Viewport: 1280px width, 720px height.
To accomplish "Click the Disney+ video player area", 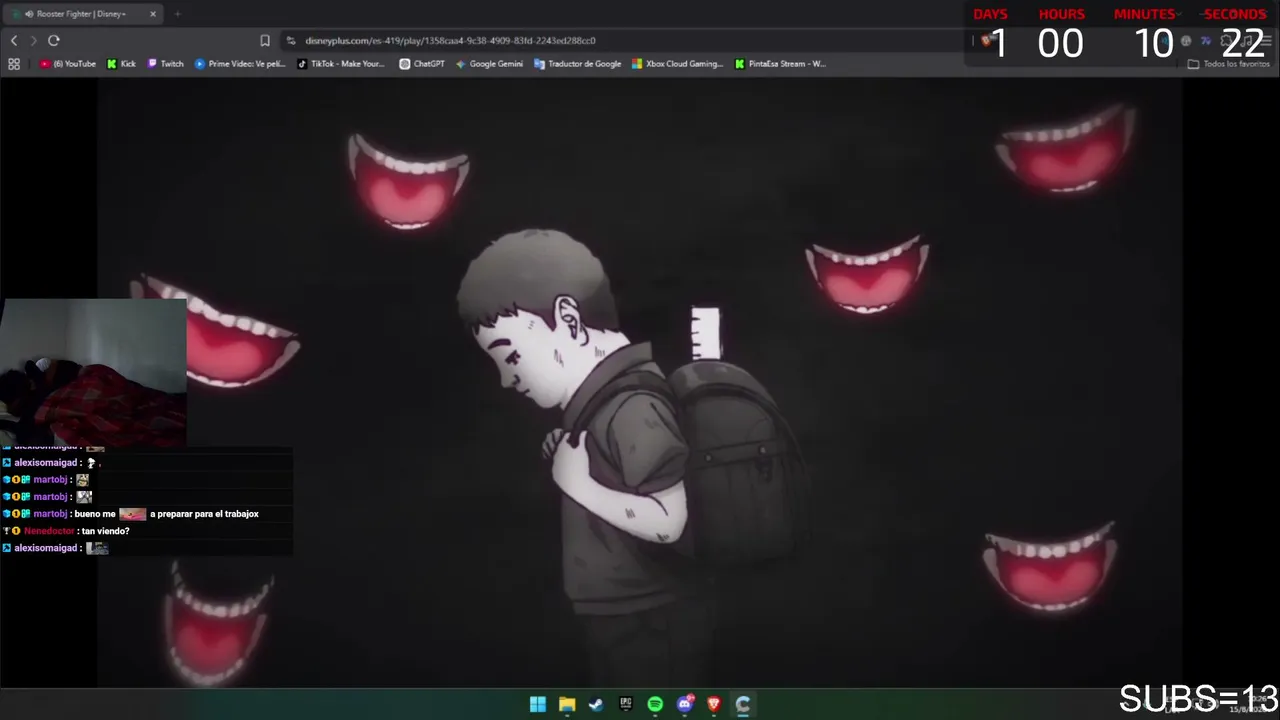I will (x=640, y=383).
